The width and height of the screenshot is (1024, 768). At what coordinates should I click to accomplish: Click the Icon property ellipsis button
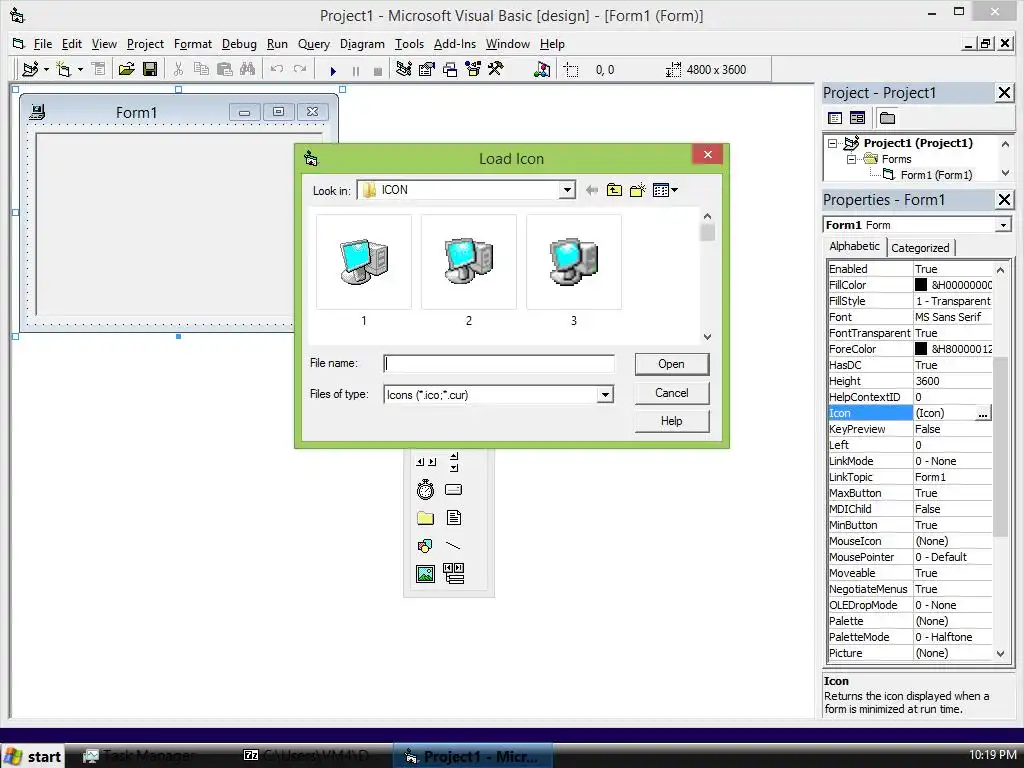point(983,413)
